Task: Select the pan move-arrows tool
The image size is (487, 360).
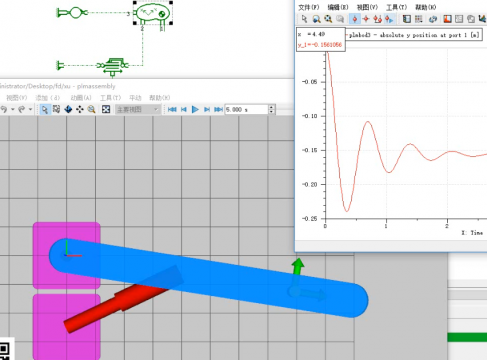Action: coord(80,109)
